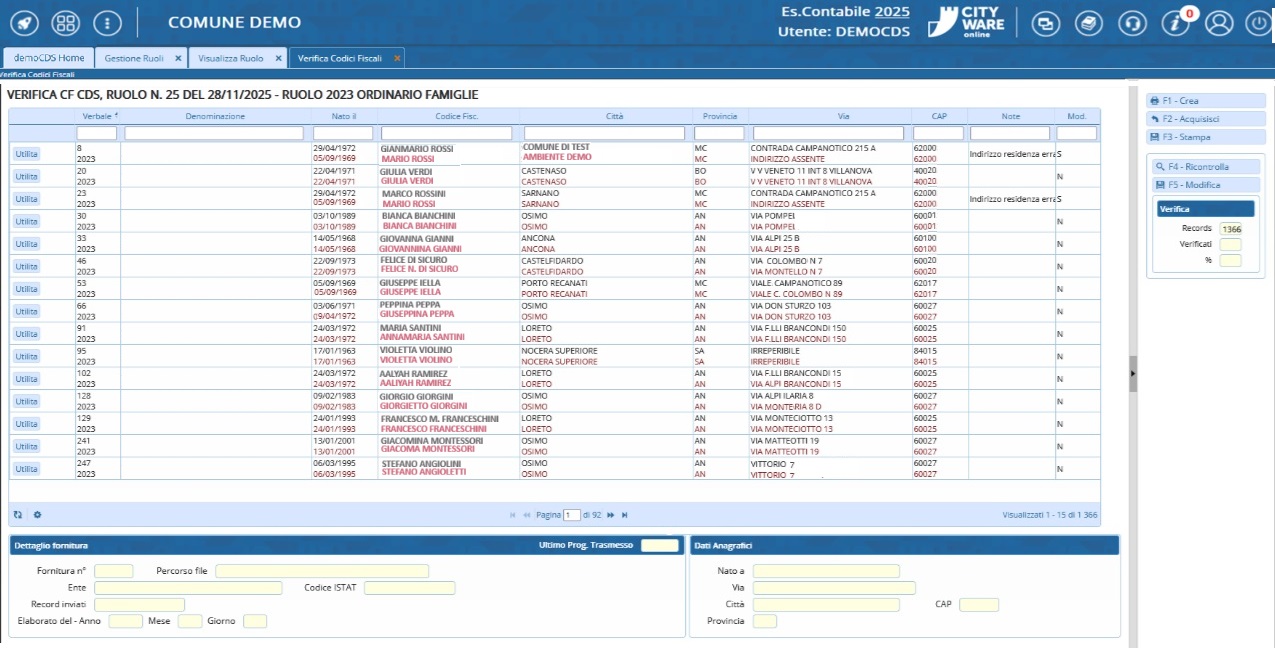Collapse the right side panel arrow
Image resolution: width=1275 pixels, height=651 pixels.
(x=1133, y=373)
